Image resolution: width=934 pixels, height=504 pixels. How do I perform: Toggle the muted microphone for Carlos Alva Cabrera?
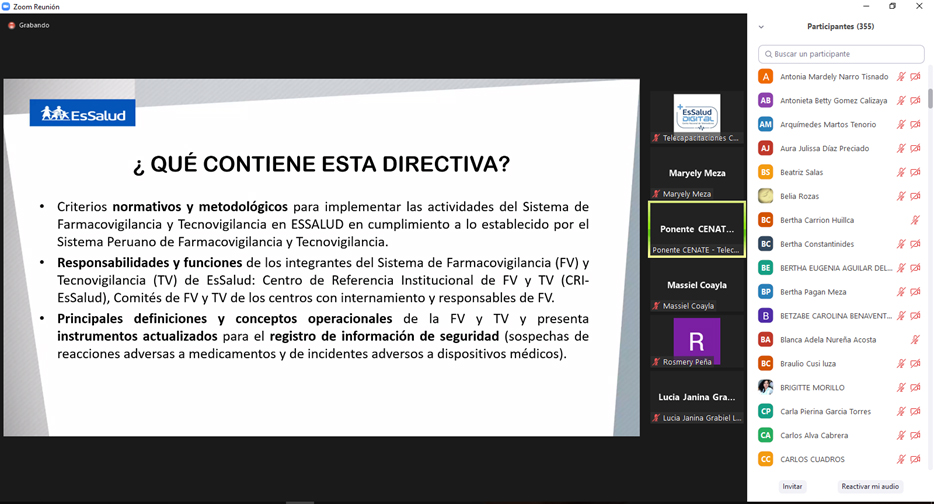point(901,435)
